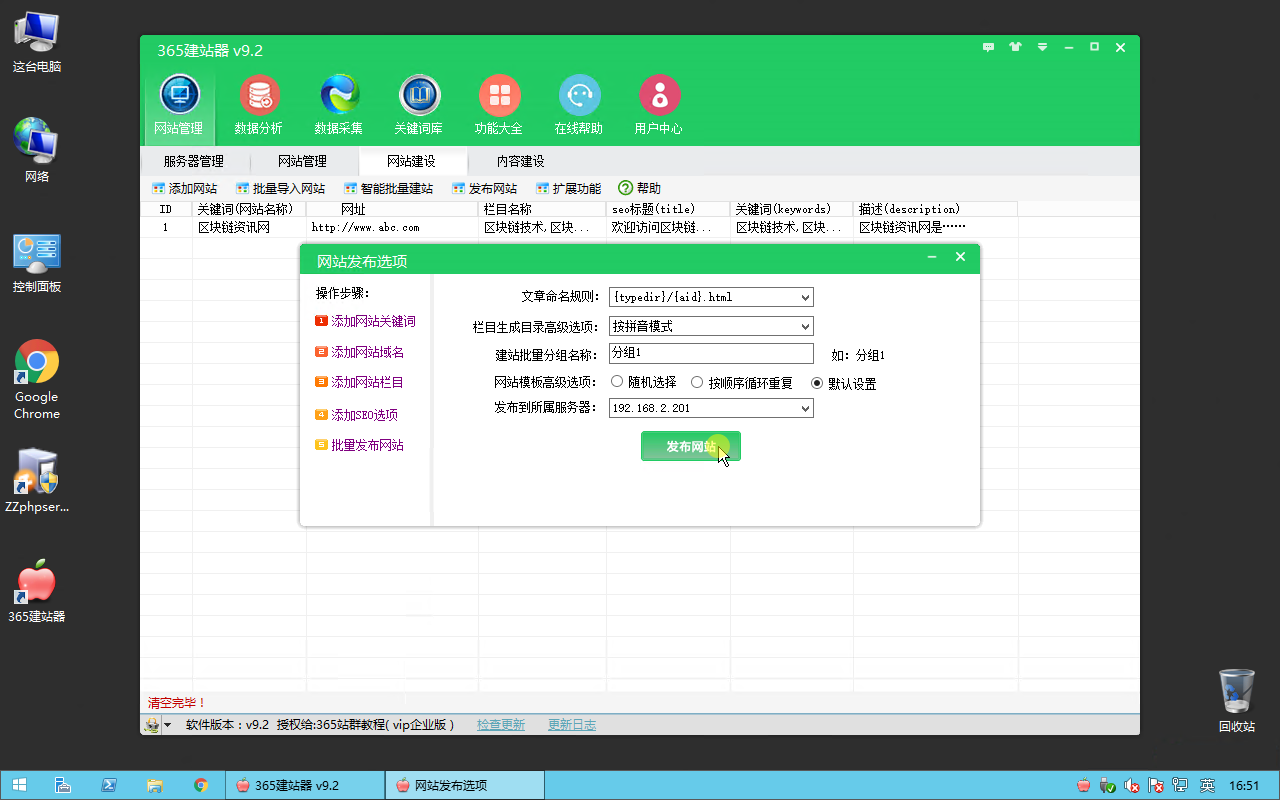The width and height of the screenshot is (1280, 800).
Task: Click the status bar dropdown arrow icon
Action: pos(167,726)
